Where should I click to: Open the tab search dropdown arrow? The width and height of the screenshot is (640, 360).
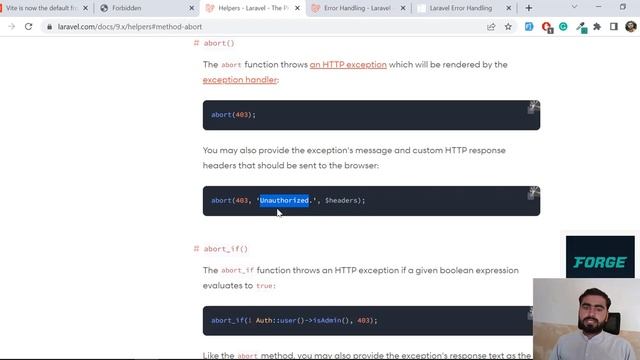coord(574,7)
